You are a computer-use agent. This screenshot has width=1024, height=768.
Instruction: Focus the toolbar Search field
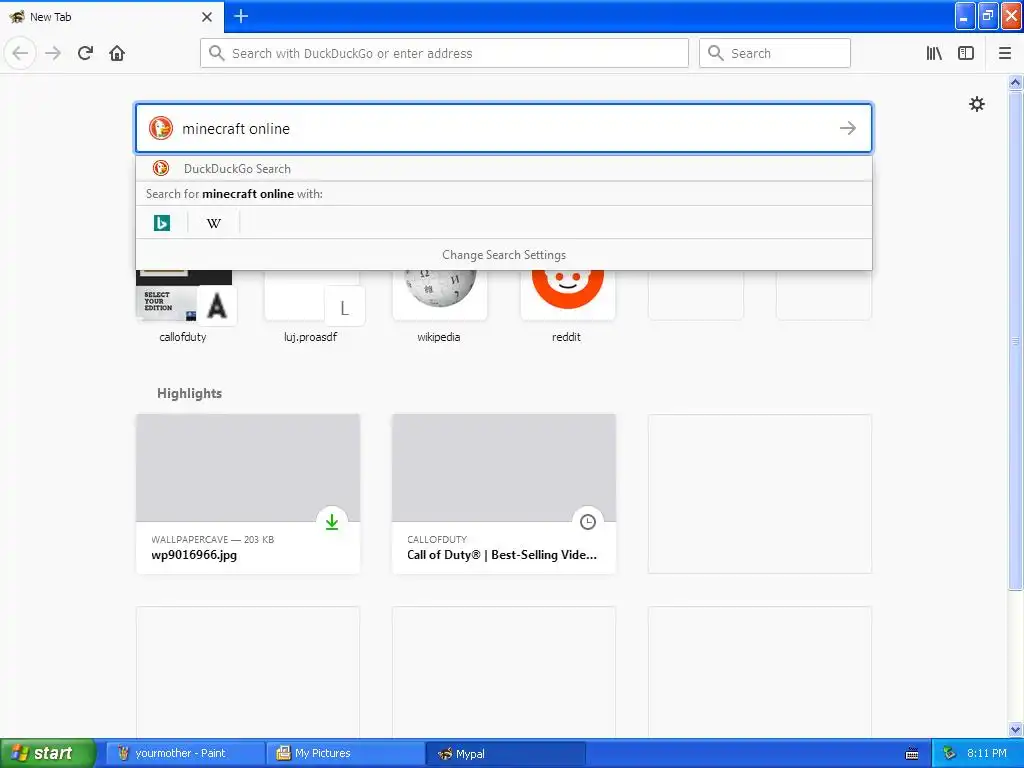[775, 53]
